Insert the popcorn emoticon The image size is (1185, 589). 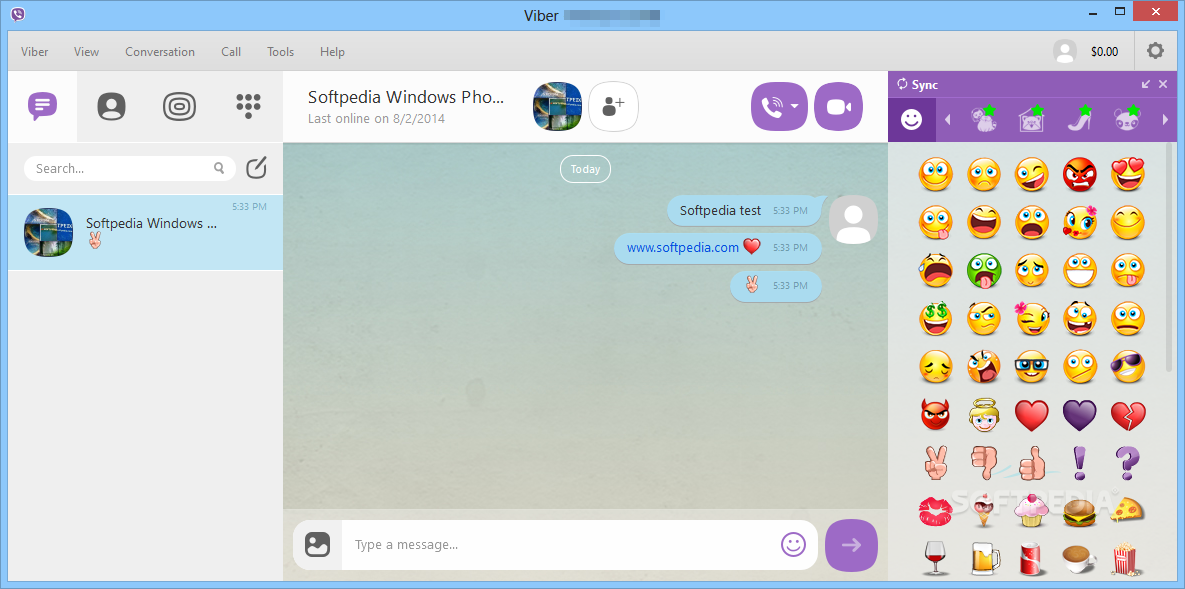pyautogui.click(x=1128, y=559)
